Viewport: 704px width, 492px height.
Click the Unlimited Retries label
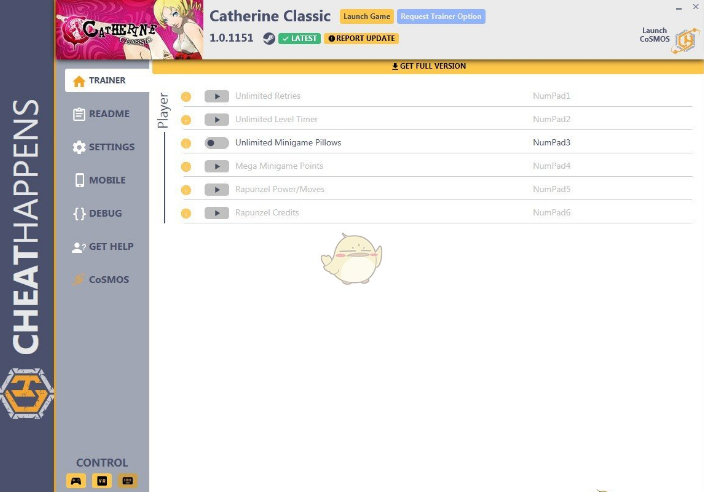268,96
